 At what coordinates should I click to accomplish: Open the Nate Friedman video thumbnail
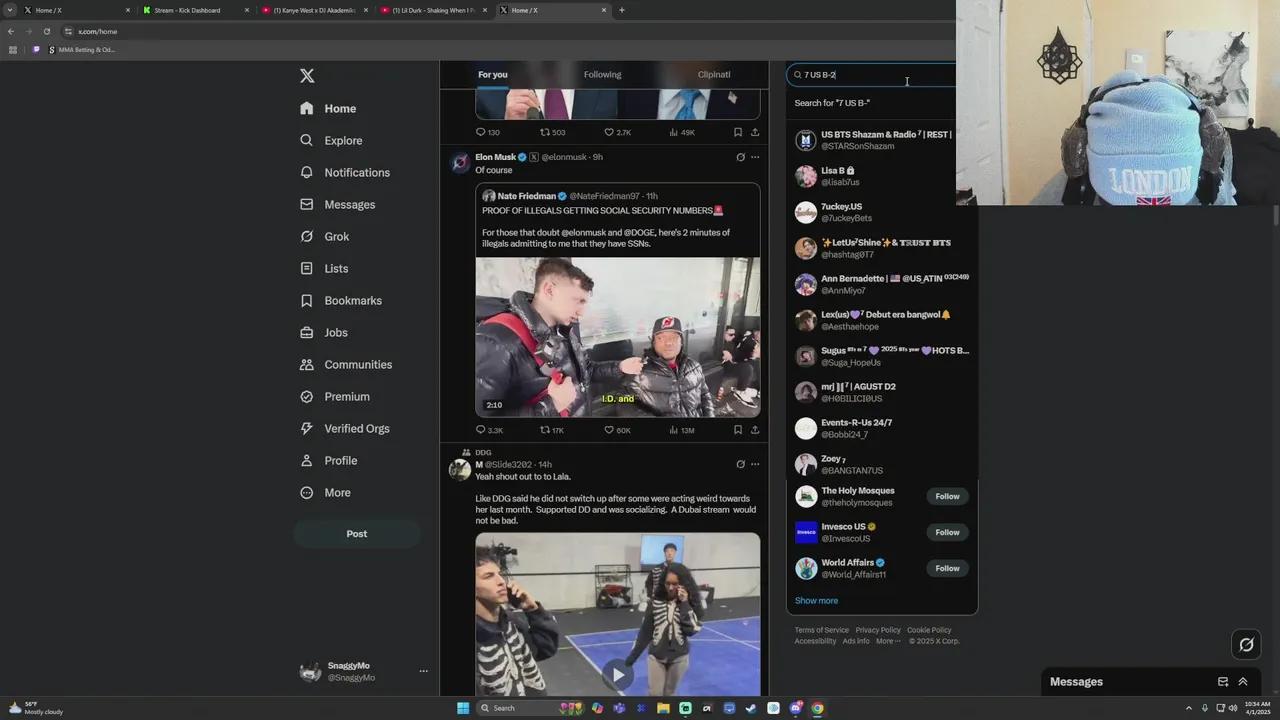coord(618,337)
